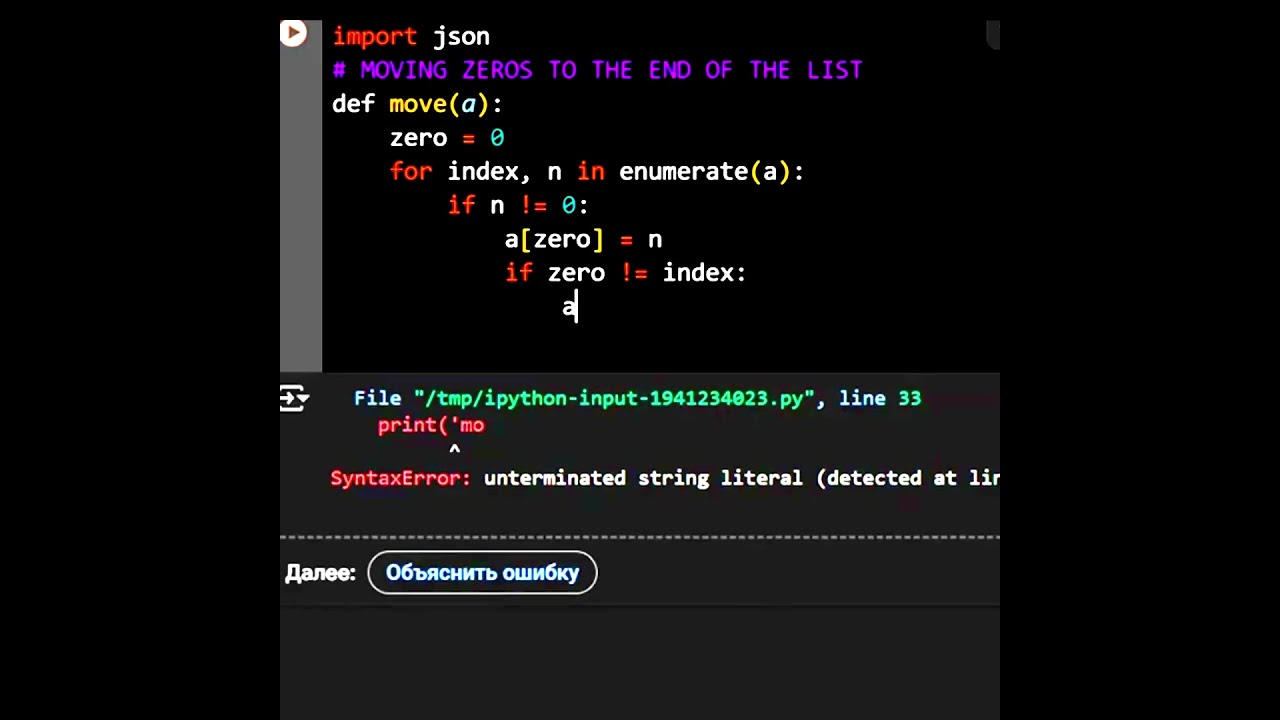Click the 'if n != 0:' line
Screen dimensions: 1280x720
(518, 206)
